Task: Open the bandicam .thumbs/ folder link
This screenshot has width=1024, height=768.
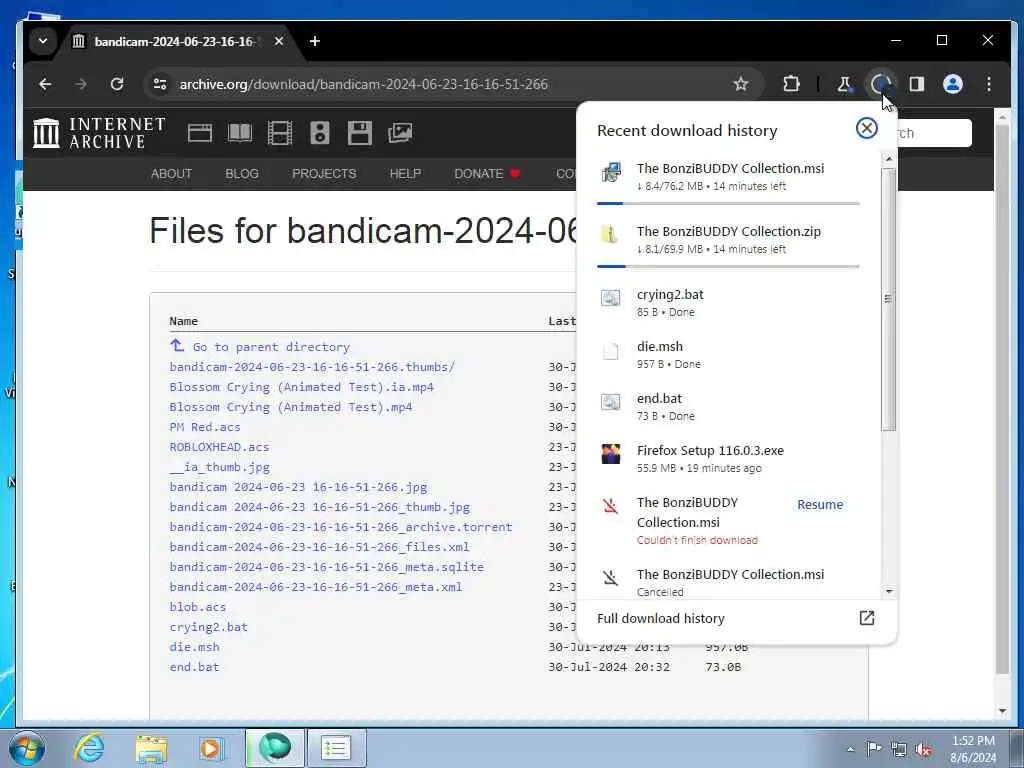Action: coord(312,367)
